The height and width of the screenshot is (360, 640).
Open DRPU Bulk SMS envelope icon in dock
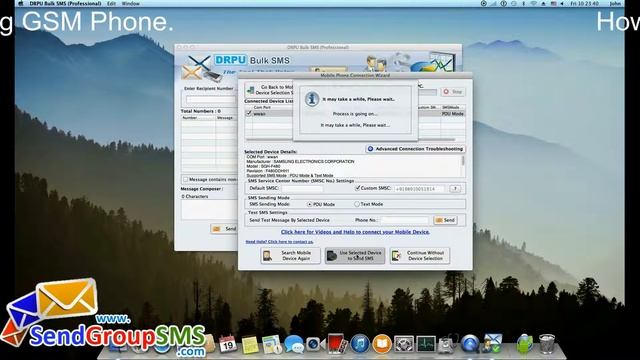(x=492, y=343)
